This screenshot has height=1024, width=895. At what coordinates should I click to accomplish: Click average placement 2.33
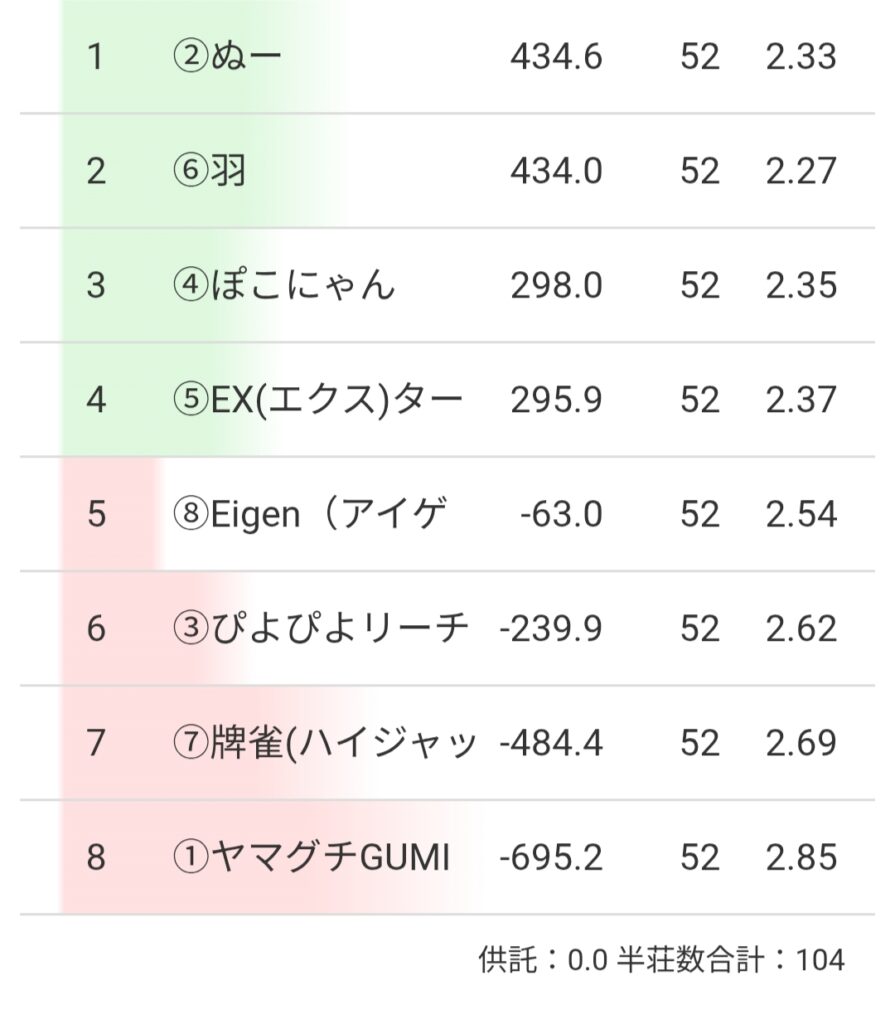coord(801,57)
